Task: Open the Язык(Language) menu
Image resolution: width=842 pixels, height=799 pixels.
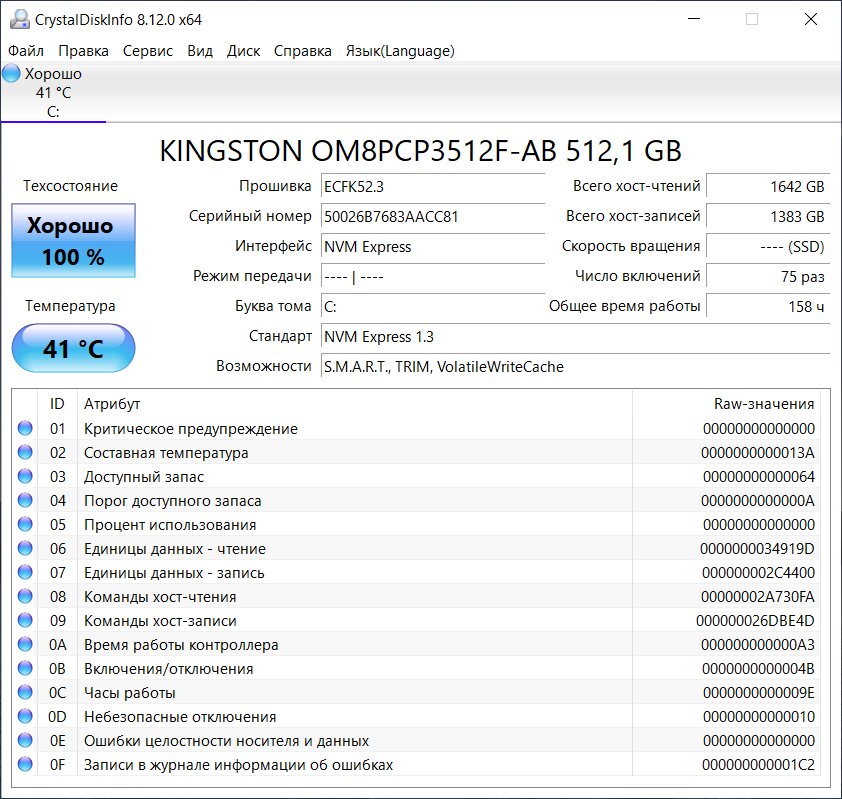Action: pyautogui.click(x=400, y=51)
